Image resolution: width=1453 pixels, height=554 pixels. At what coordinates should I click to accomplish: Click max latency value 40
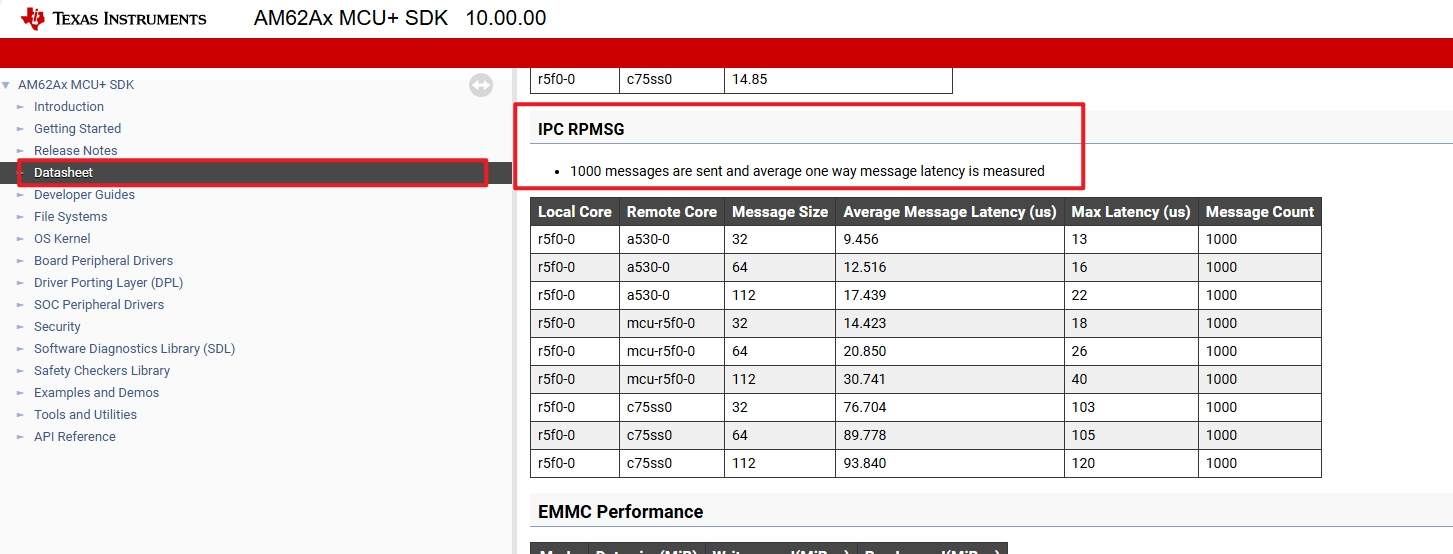tap(1131, 379)
